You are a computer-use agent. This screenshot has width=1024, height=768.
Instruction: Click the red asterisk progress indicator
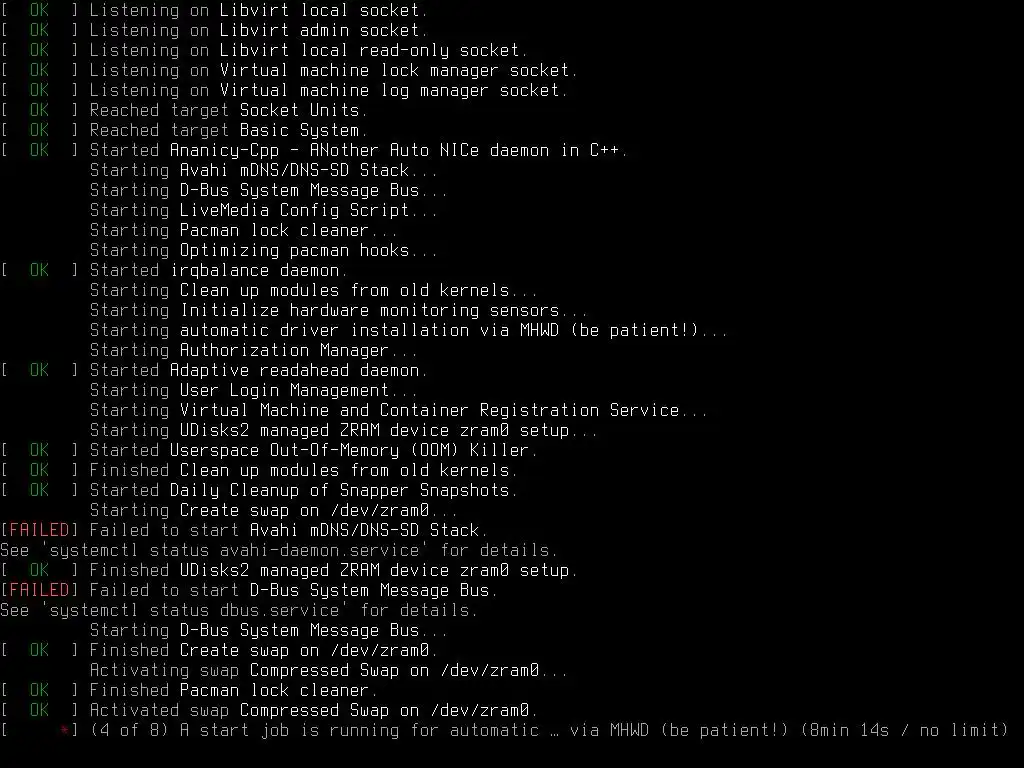(64, 729)
